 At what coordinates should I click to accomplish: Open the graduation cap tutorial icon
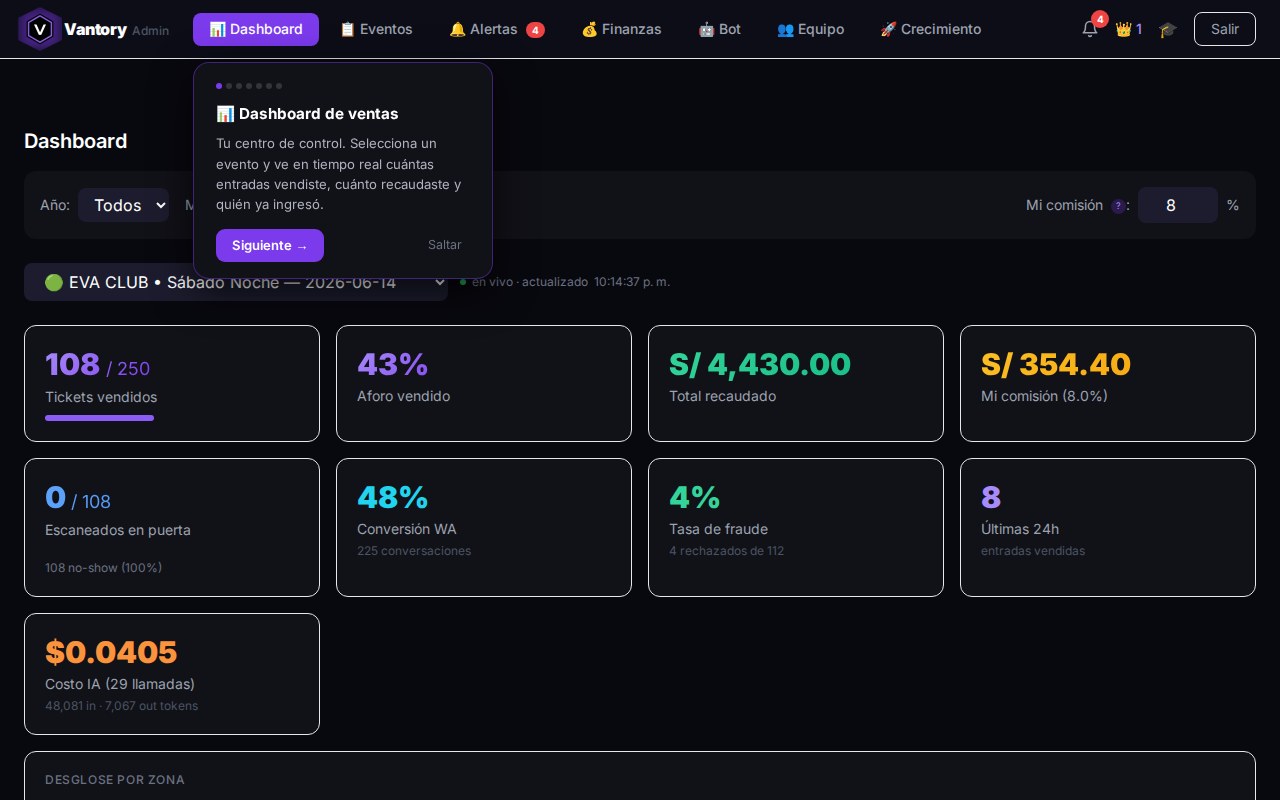(1167, 29)
